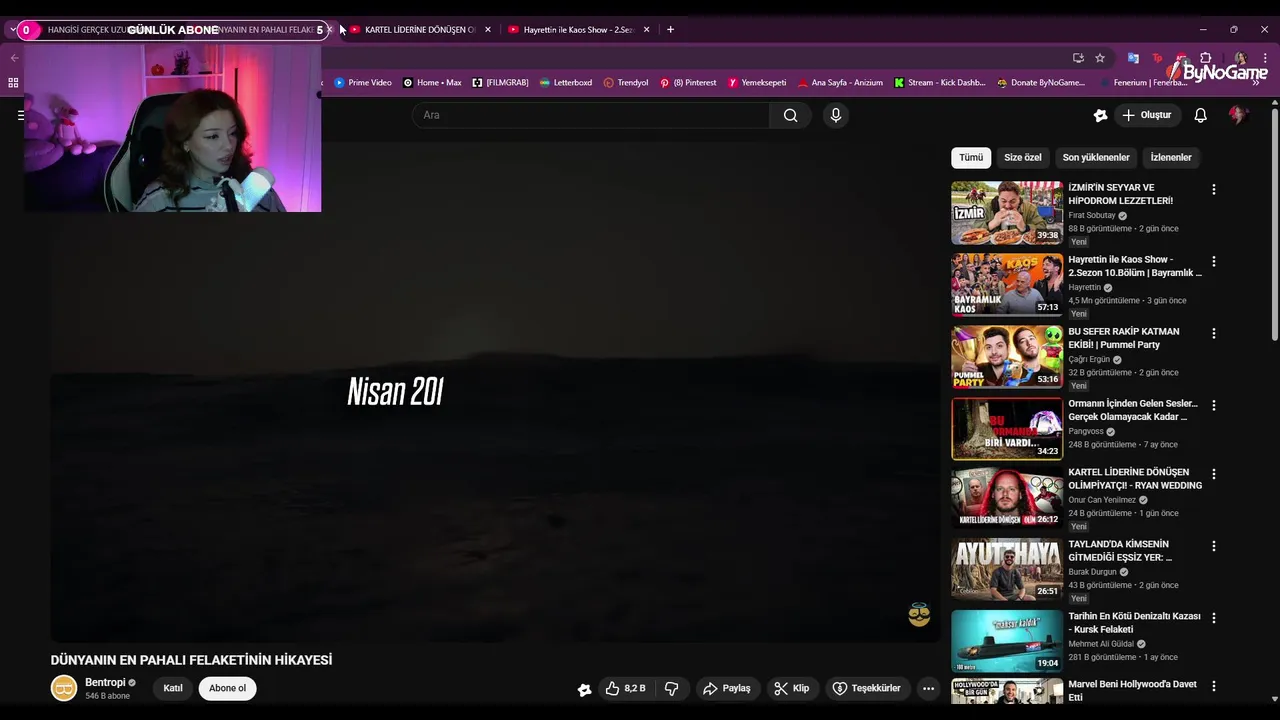Open tab search dropdown arrow
The width and height of the screenshot is (1280, 720).
pyautogui.click(x=13, y=29)
